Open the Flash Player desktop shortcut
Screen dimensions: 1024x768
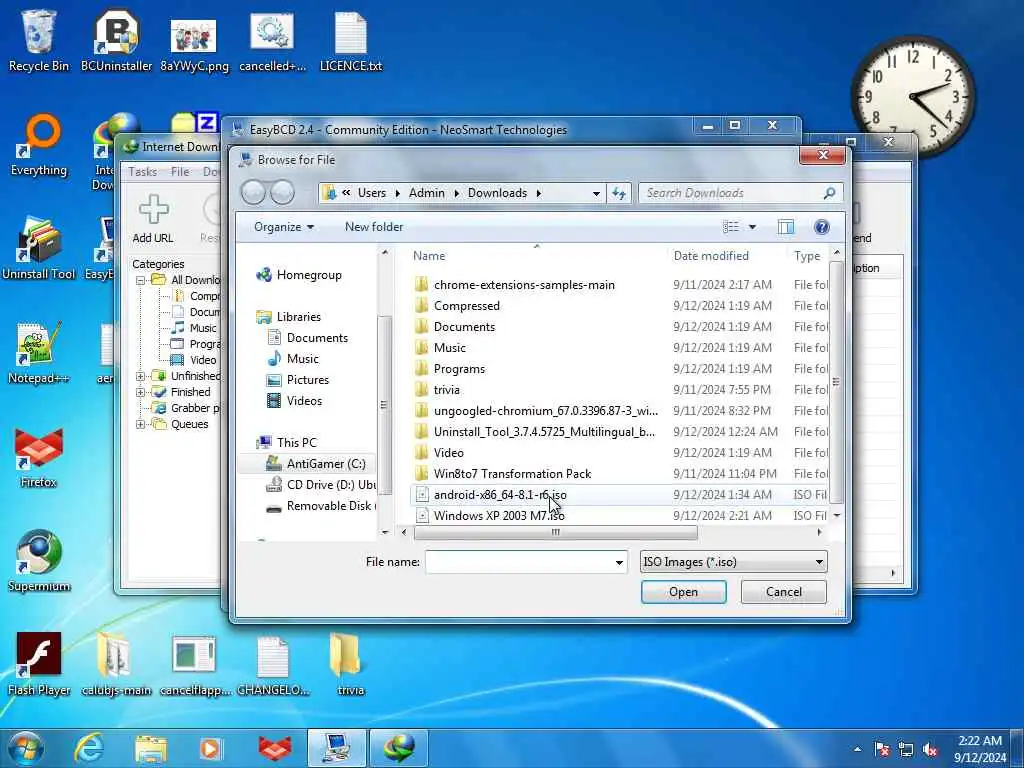point(39,665)
